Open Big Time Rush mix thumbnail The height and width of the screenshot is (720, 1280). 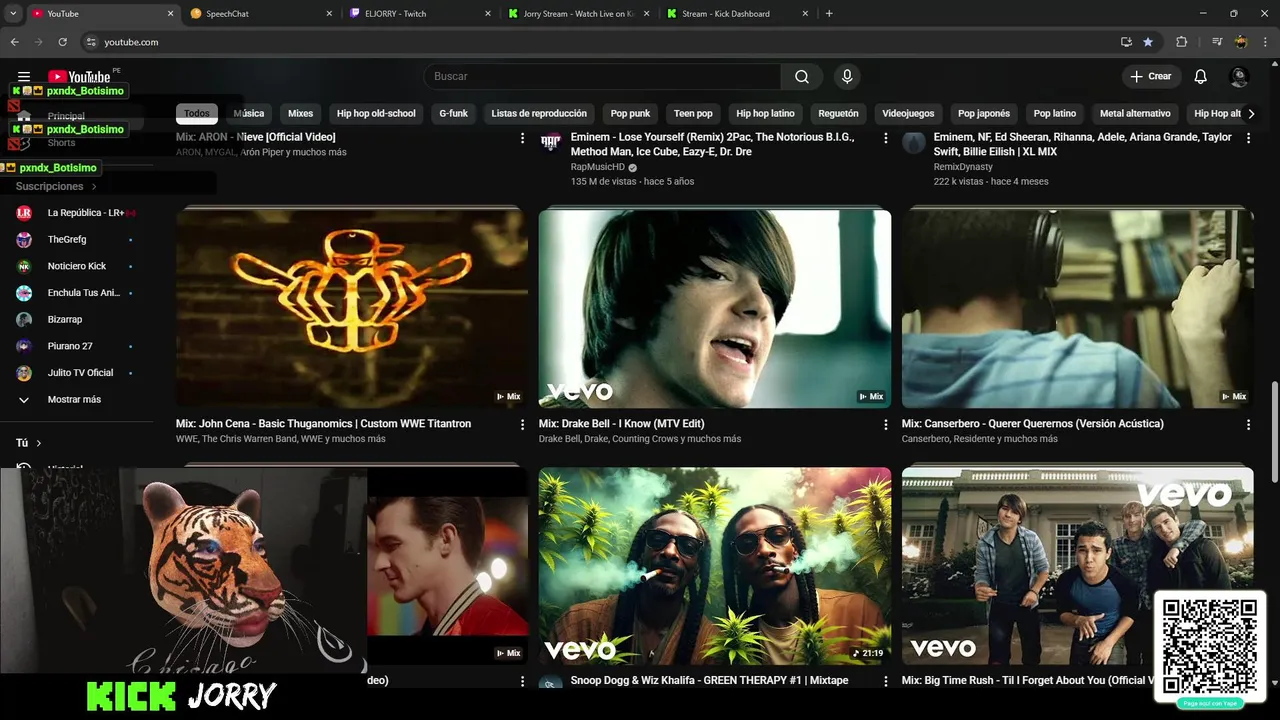(1078, 566)
